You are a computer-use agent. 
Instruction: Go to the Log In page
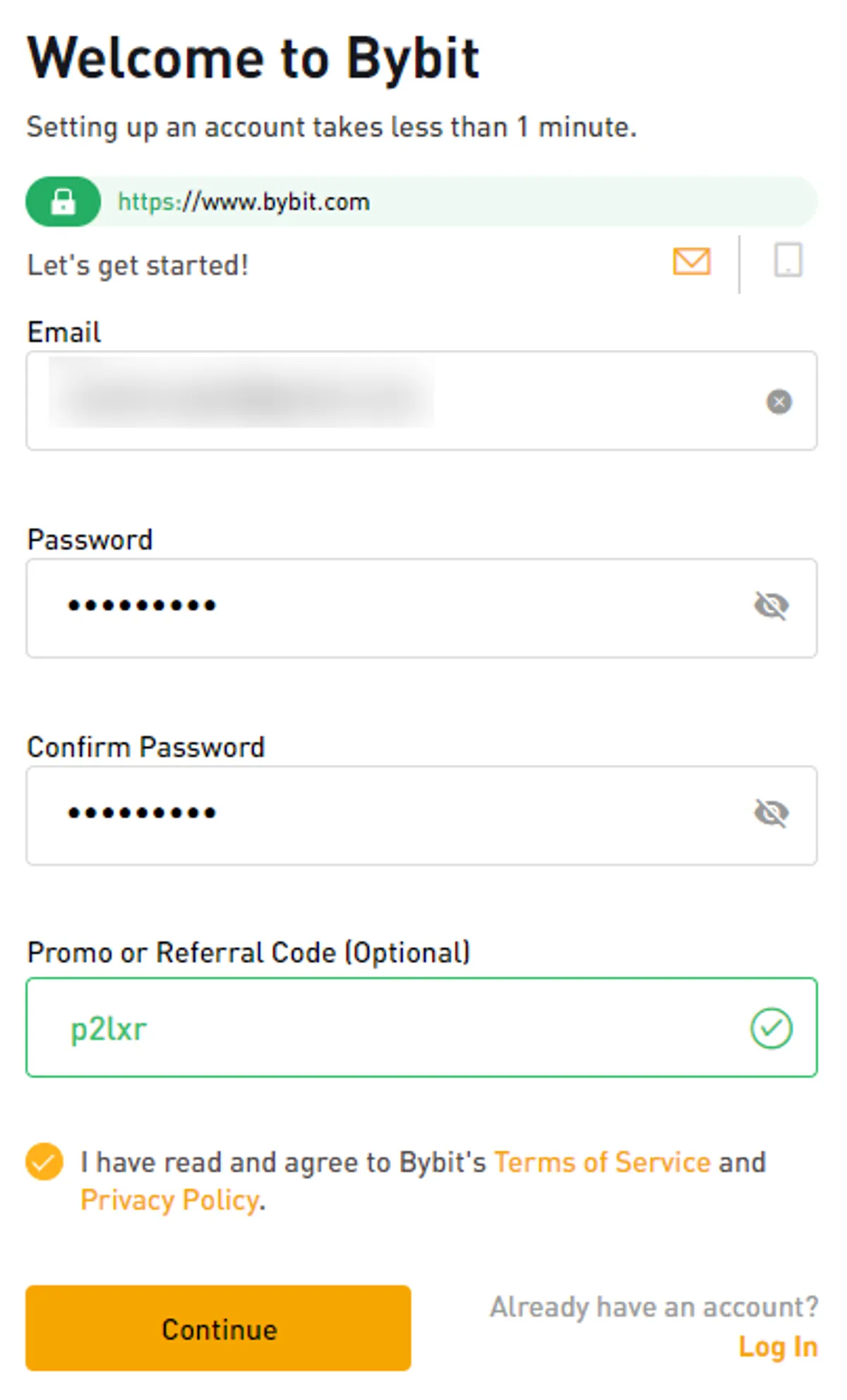pos(778,1347)
